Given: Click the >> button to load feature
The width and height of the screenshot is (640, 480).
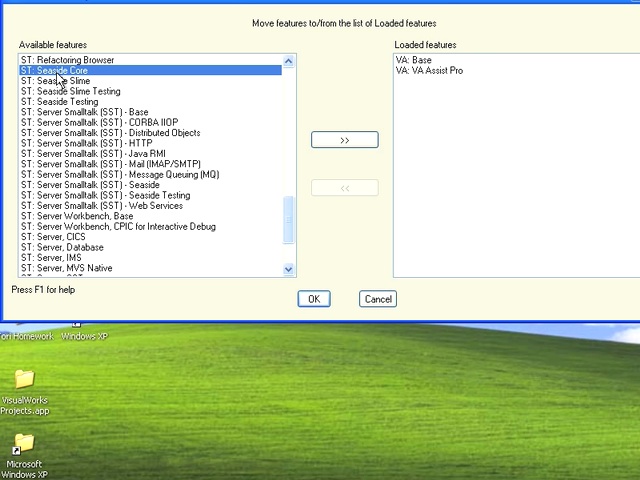Looking at the screenshot, I should [x=345, y=140].
